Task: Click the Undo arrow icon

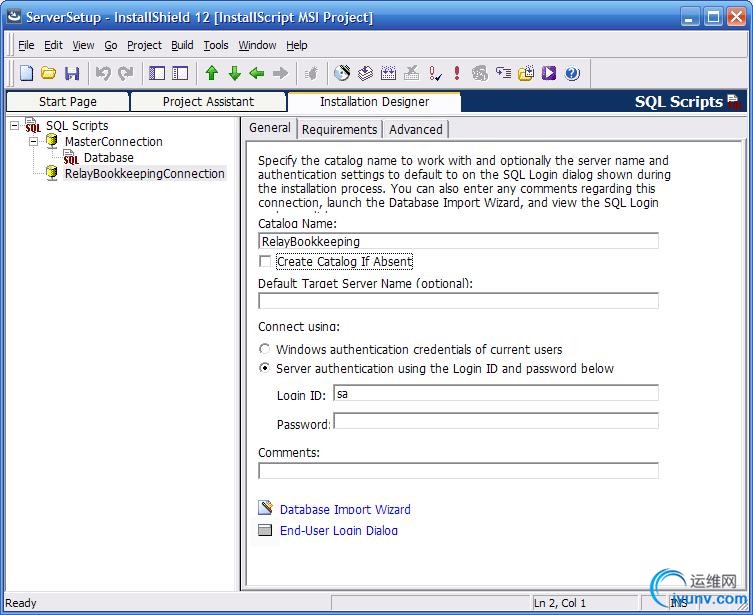Action: coord(103,73)
